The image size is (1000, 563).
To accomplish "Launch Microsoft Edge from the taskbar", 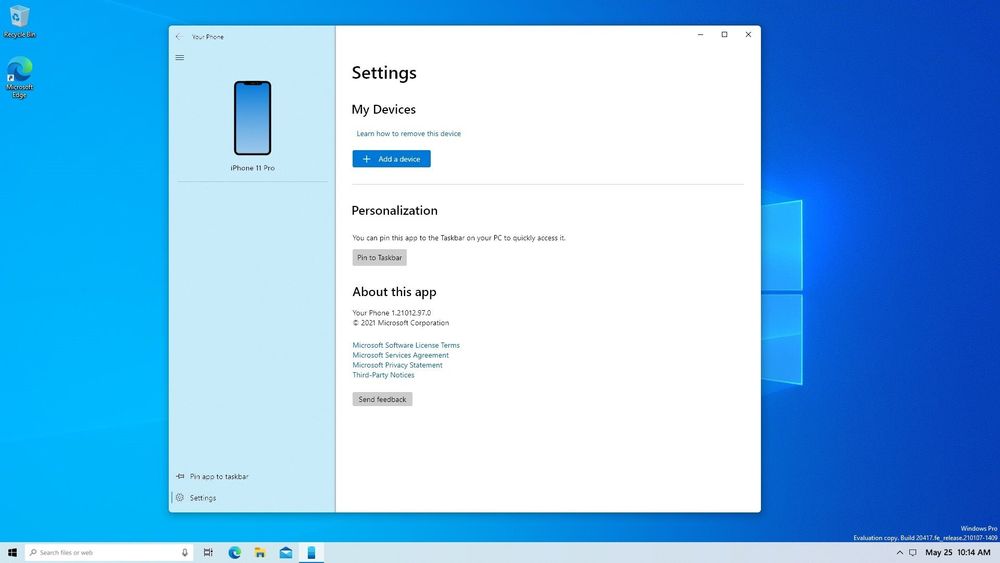I will coord(235,553).
